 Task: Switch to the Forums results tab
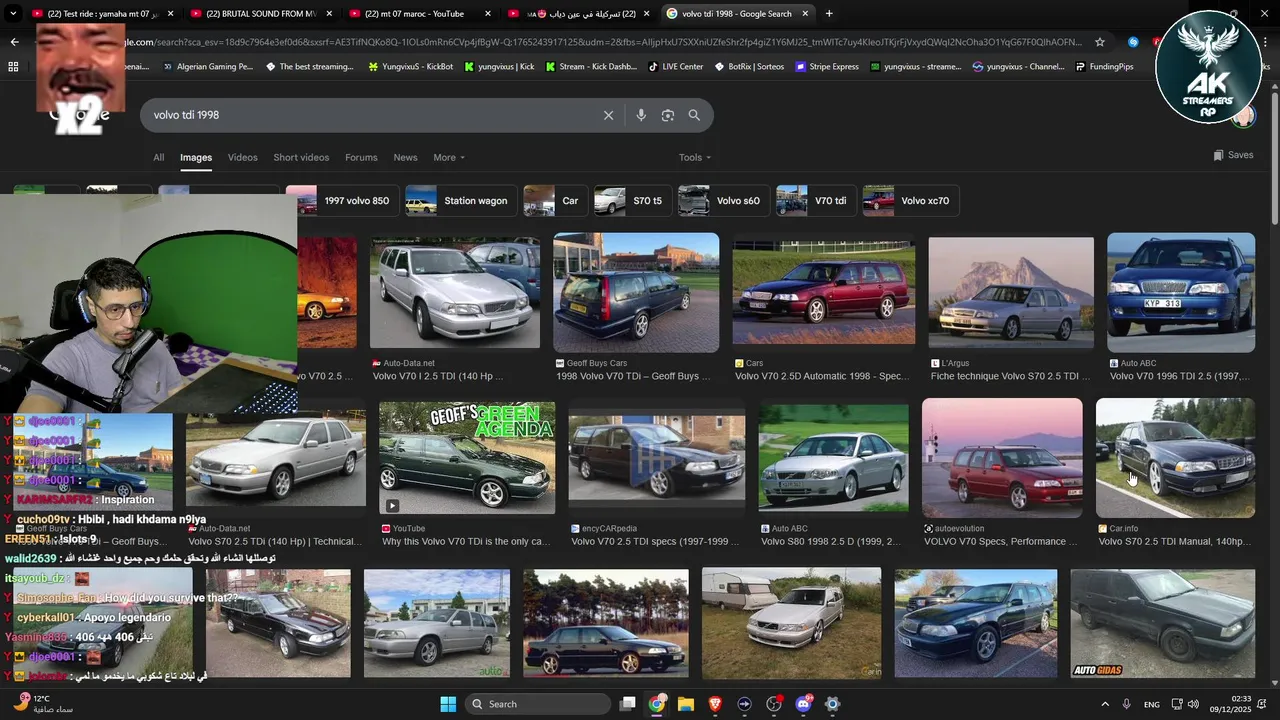coord(361,157)
